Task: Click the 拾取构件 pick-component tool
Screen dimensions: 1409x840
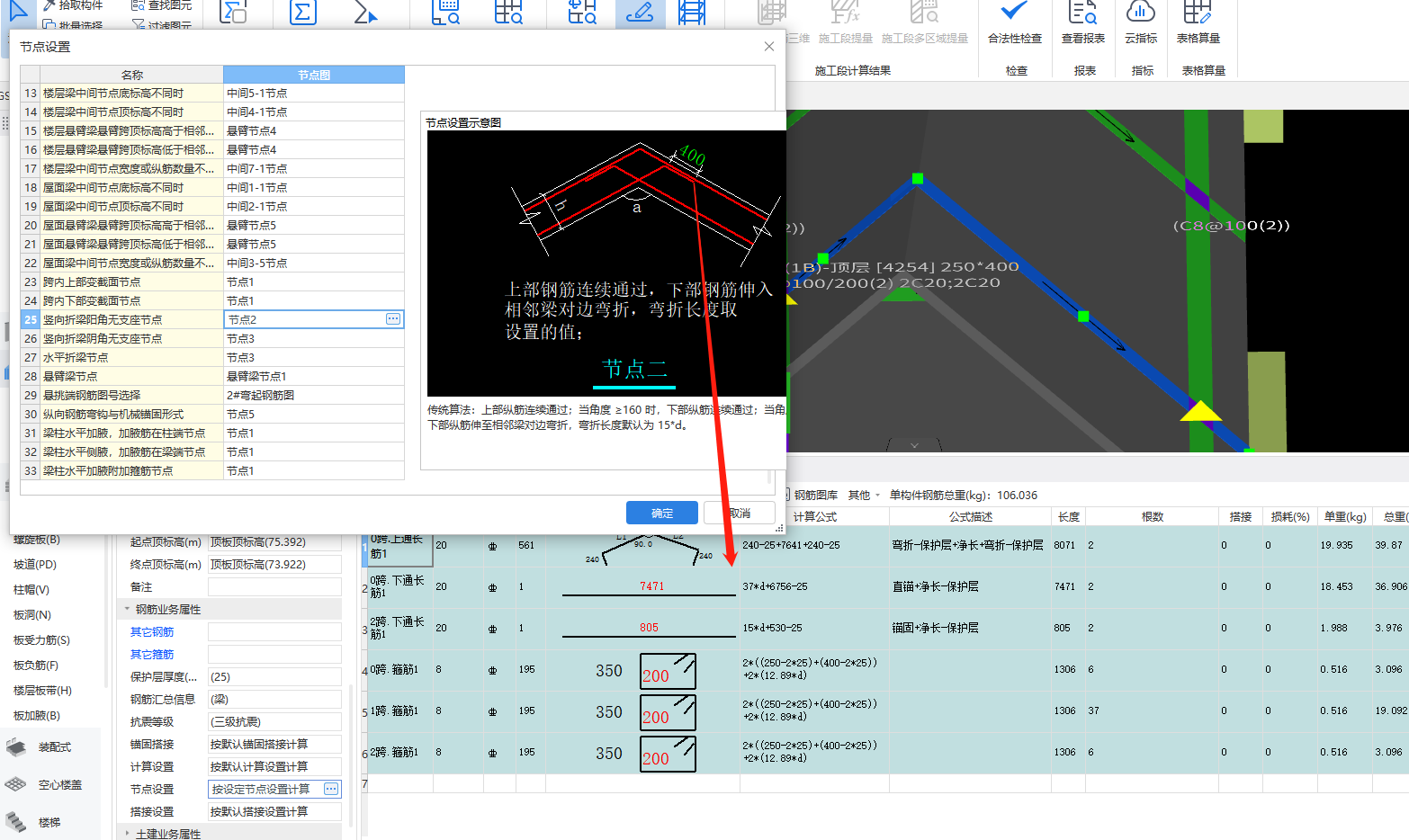Action: click(72, 5)
